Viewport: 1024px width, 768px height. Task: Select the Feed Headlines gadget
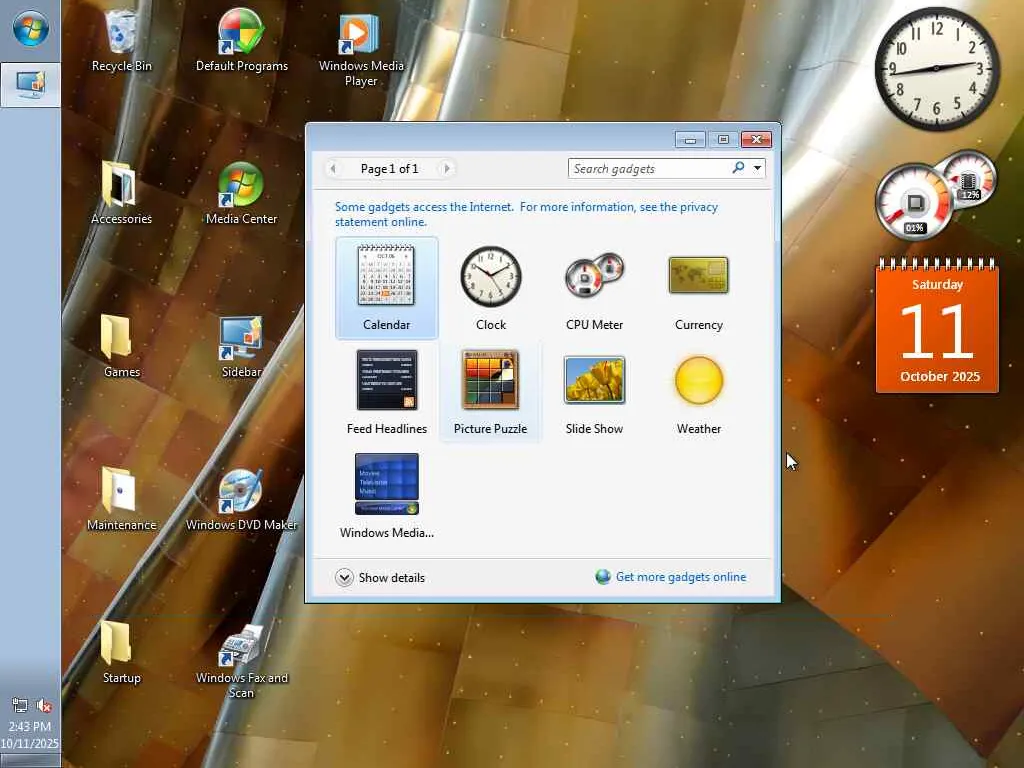387,392
